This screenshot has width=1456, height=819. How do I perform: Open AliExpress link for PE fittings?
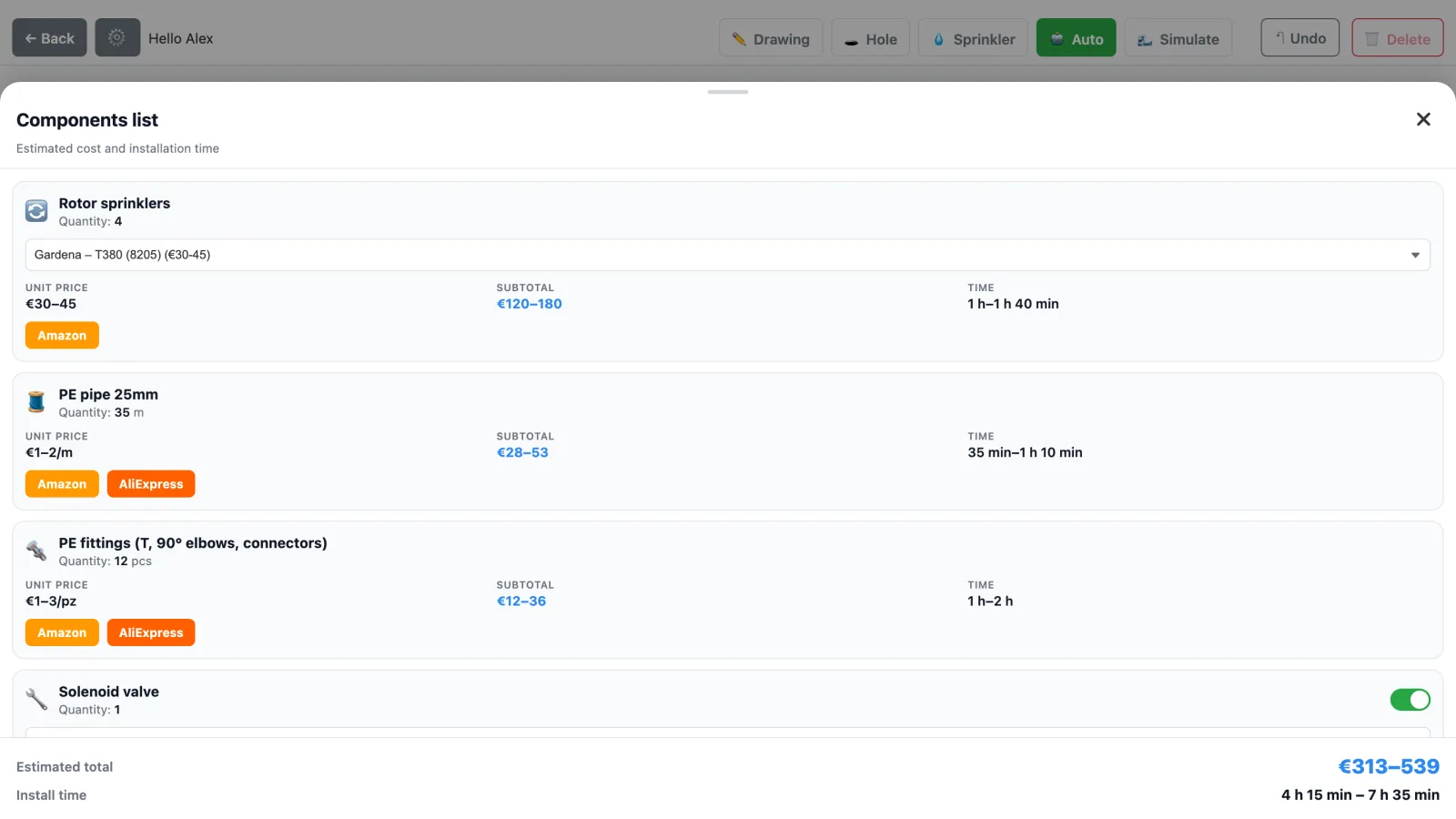pos(151,632)
